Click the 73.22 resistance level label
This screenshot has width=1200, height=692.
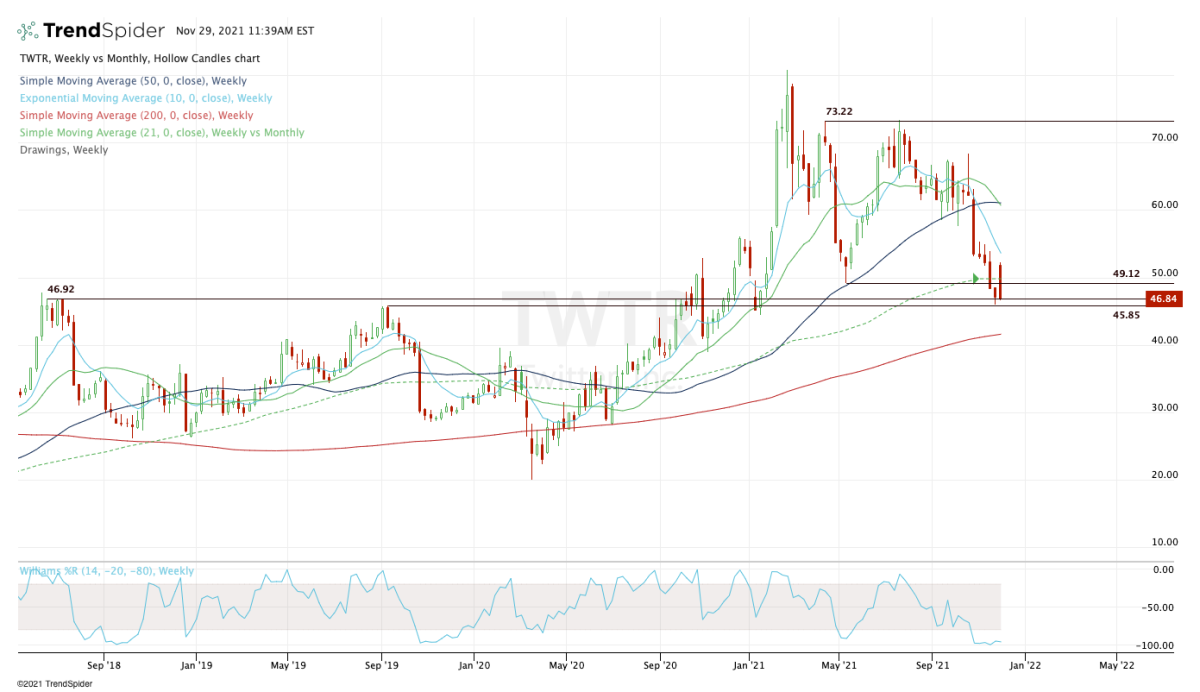tap(839, 112)
